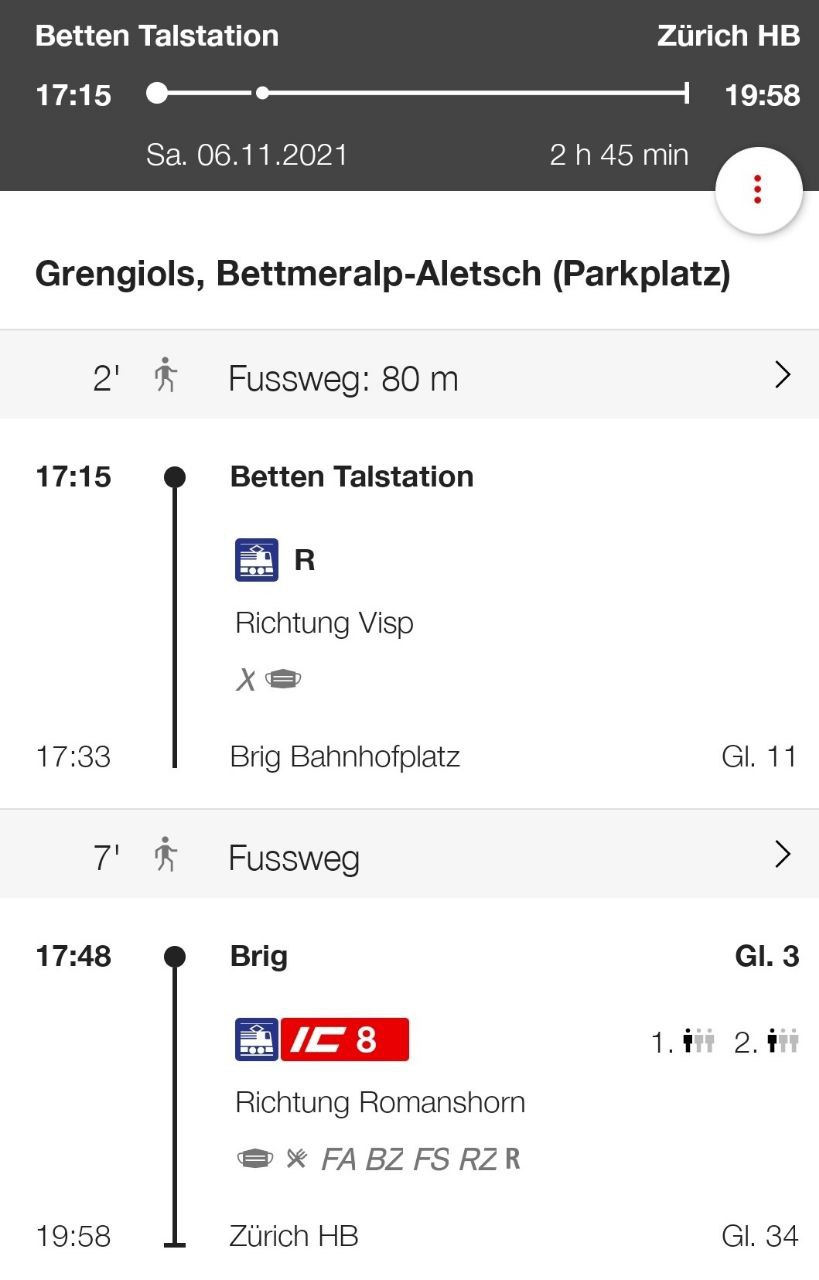Open the red three-dot options button
The height and width of the screenshot is (1280, 819).
tap(759, 189)
